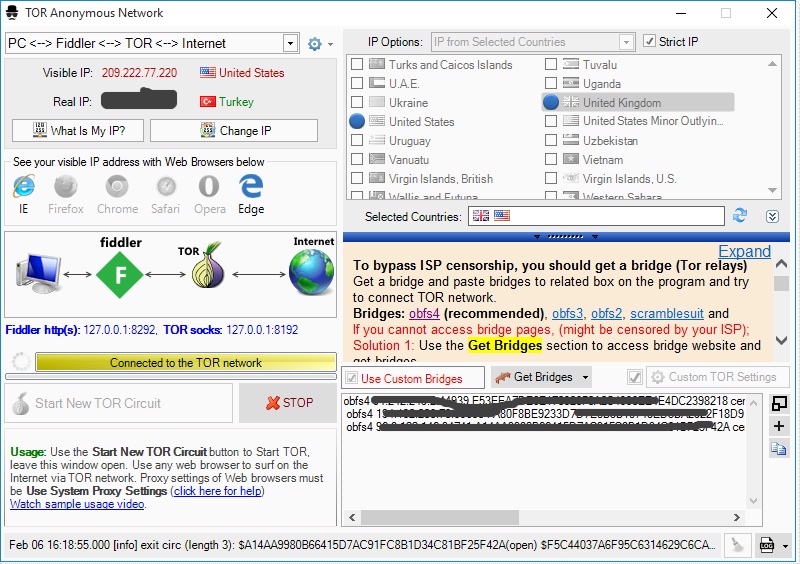The image size is (800, 564).
Task: Open the obfs3 bridges link
Action: [567, 313]
